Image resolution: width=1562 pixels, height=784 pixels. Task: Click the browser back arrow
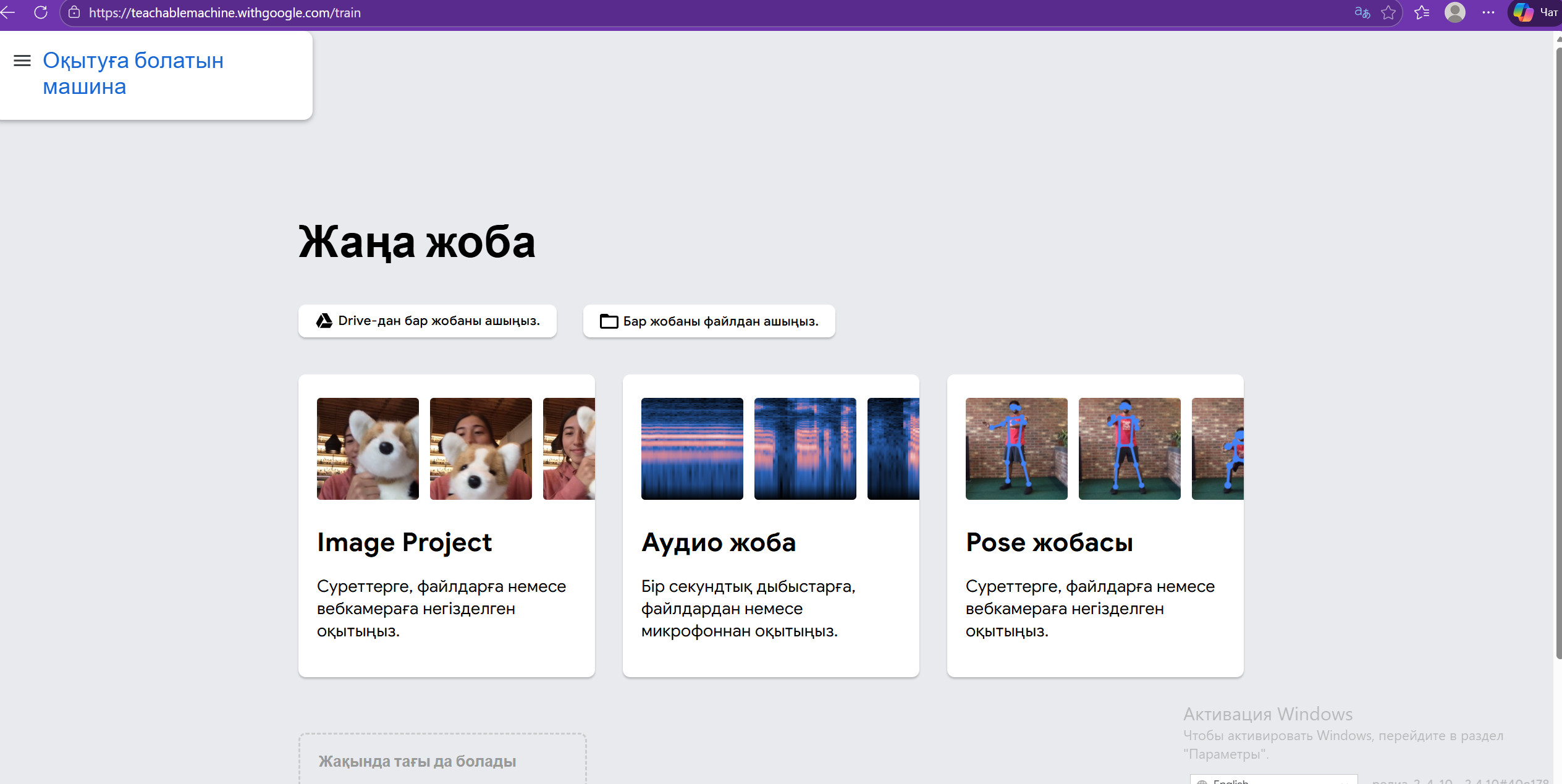[7, 12]
